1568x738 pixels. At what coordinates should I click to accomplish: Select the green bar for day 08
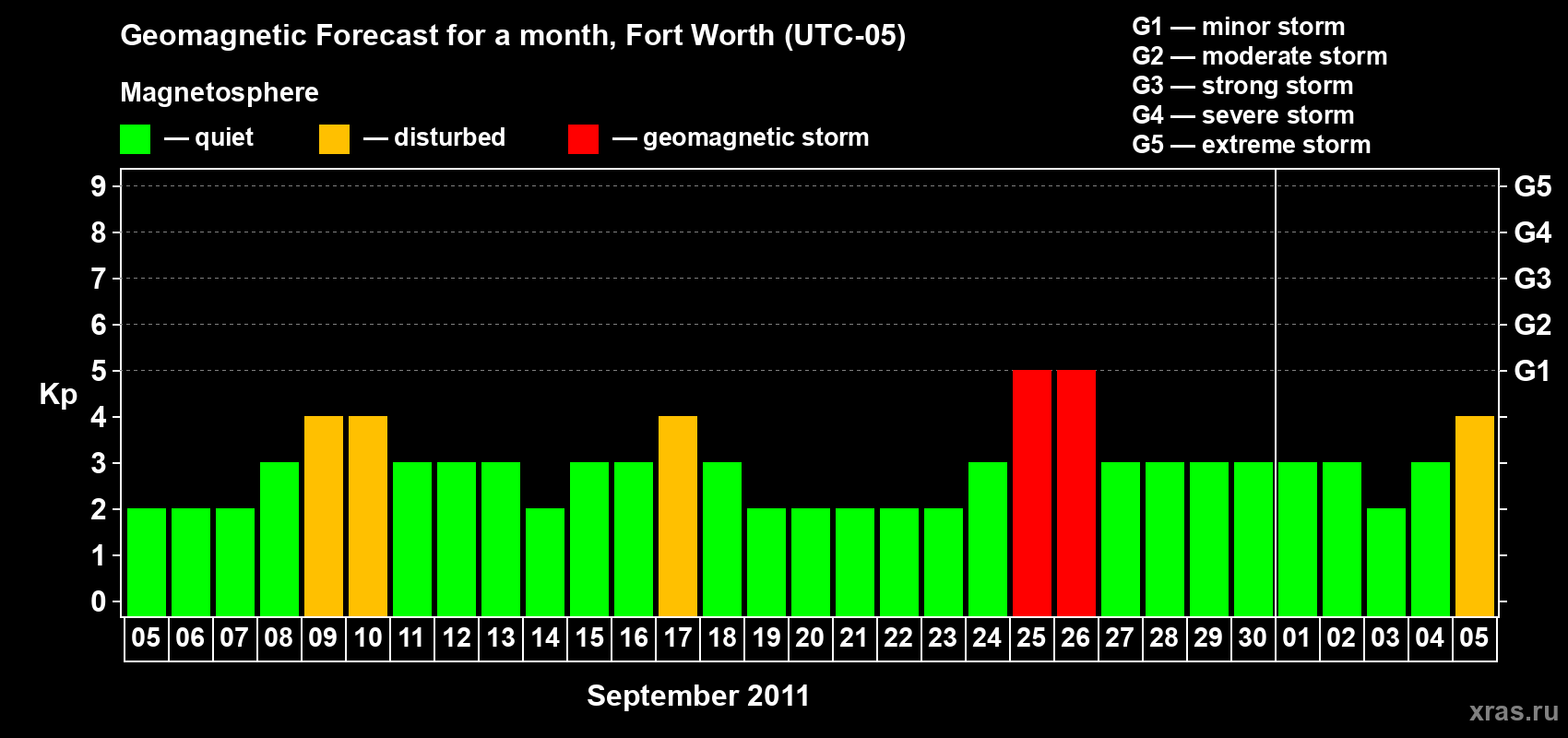click(x=279, y=539)
